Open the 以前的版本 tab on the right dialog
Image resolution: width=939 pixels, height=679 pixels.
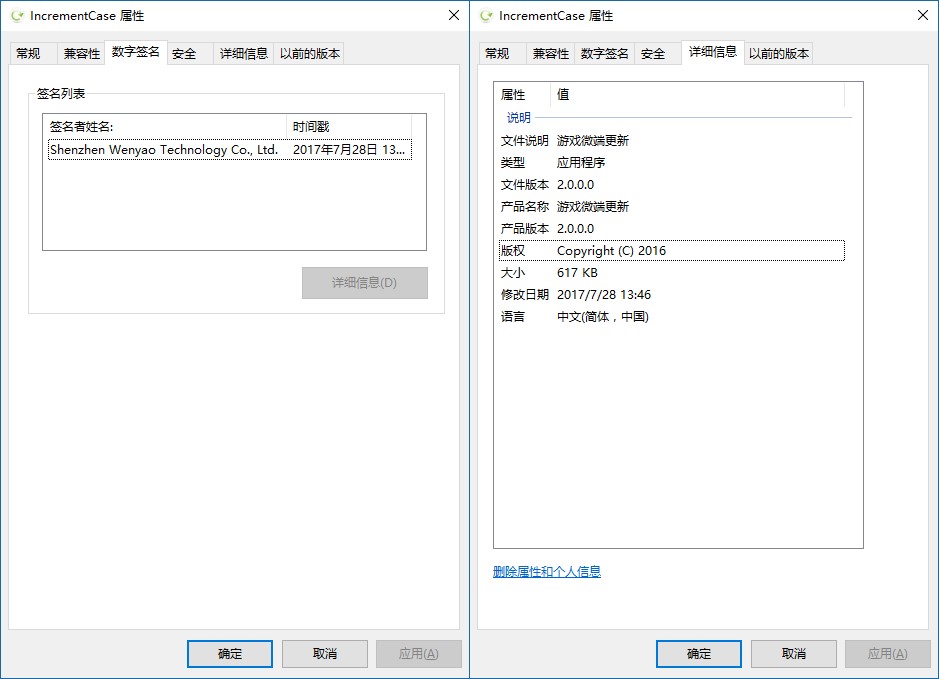[782, 53]
